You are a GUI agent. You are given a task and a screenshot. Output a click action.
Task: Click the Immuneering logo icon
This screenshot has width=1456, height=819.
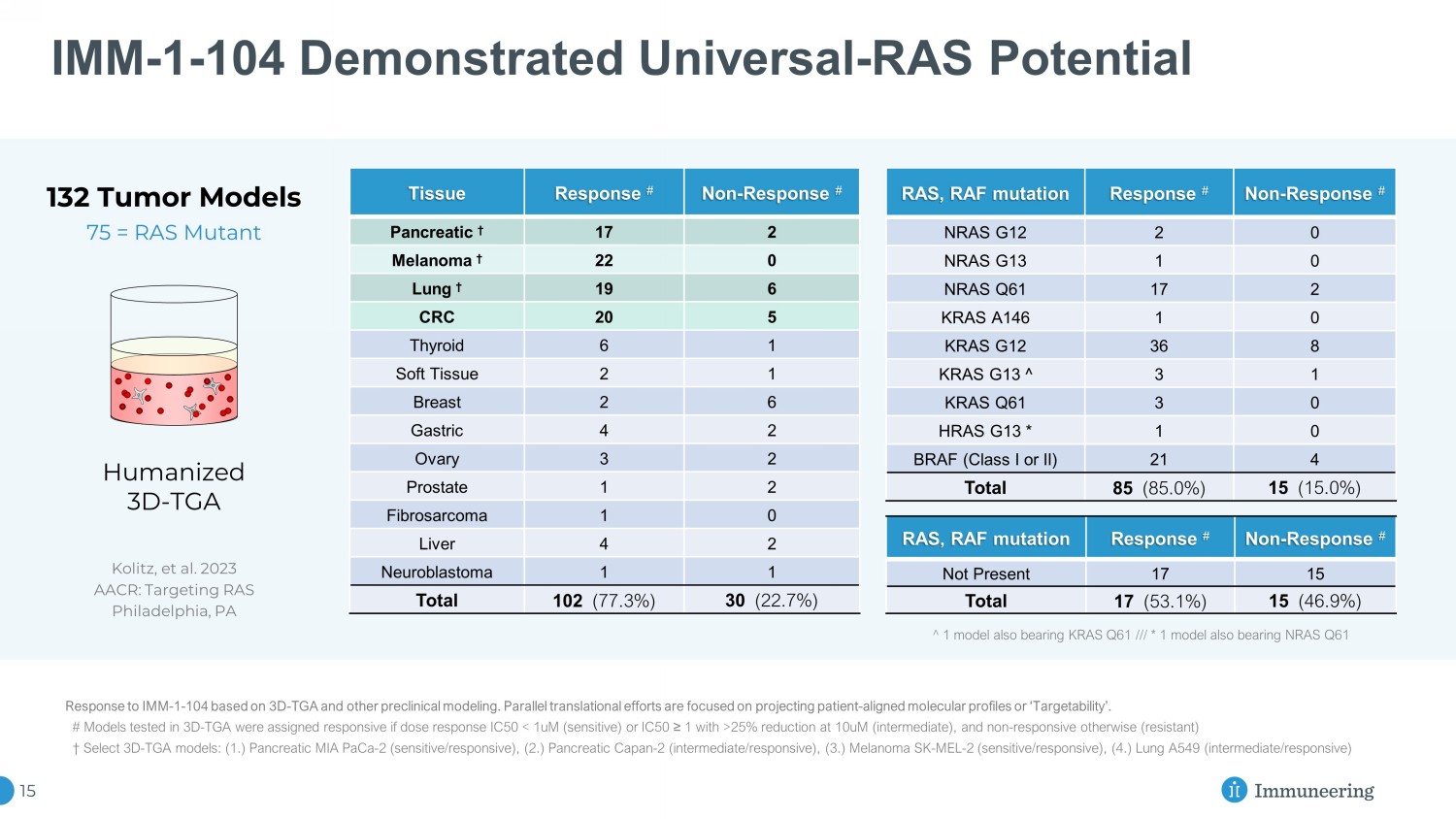(1234, 790)
